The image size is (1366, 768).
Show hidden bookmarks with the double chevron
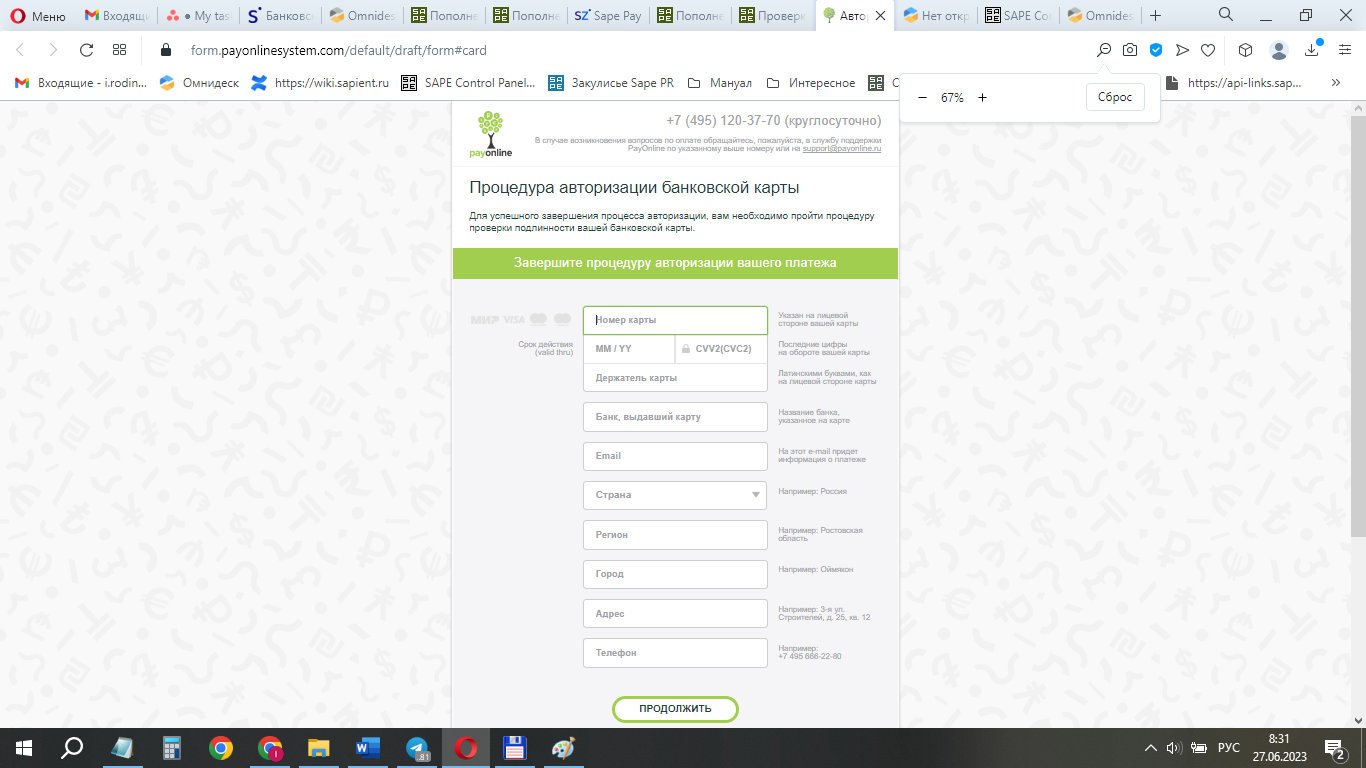[1336, 83]
